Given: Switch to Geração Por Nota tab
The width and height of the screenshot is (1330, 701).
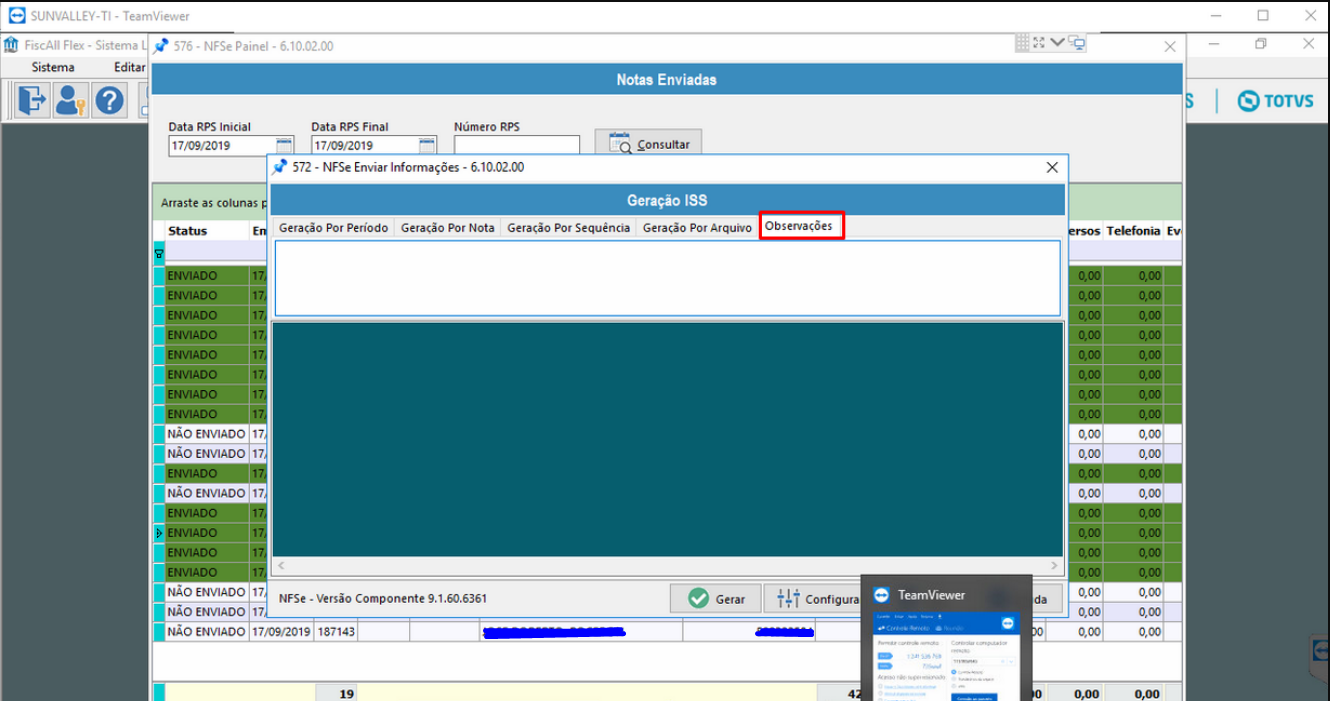Looking at the screenshot, I should pos(447,228).
